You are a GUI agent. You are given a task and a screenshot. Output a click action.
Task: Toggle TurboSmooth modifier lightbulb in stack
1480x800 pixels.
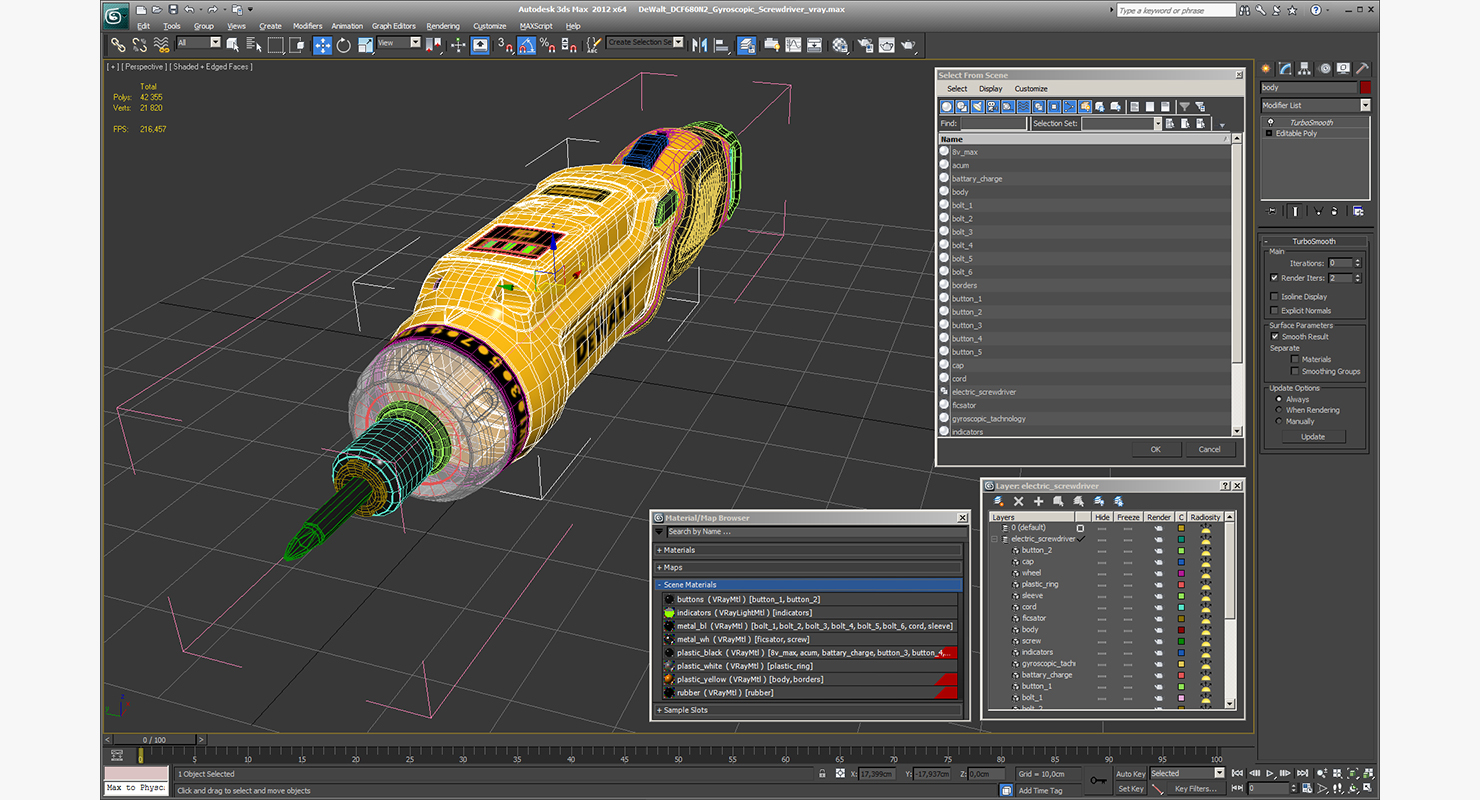point(1270,122)
